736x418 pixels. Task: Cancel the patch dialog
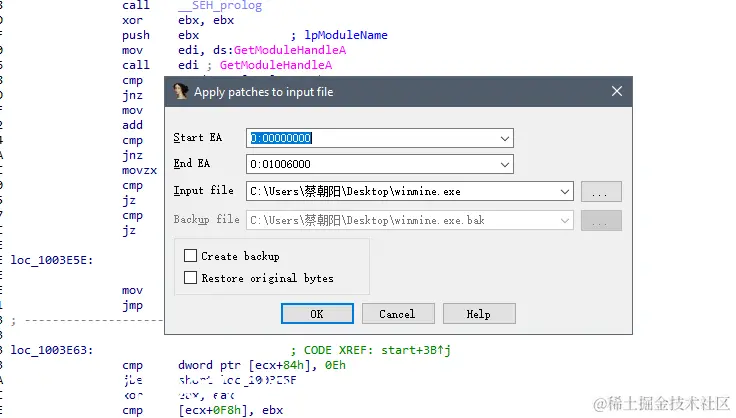click(398, 313)
